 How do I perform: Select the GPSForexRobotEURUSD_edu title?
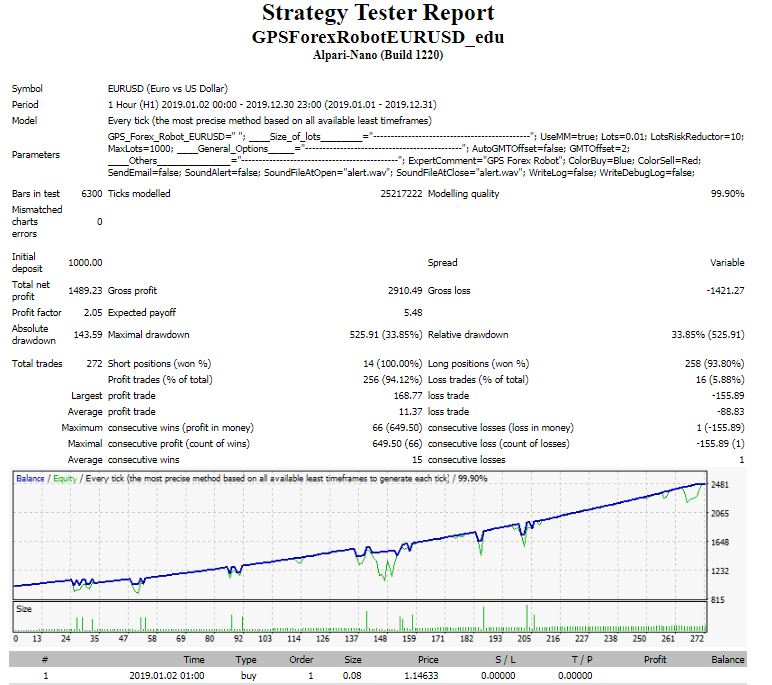pos(378,37)
